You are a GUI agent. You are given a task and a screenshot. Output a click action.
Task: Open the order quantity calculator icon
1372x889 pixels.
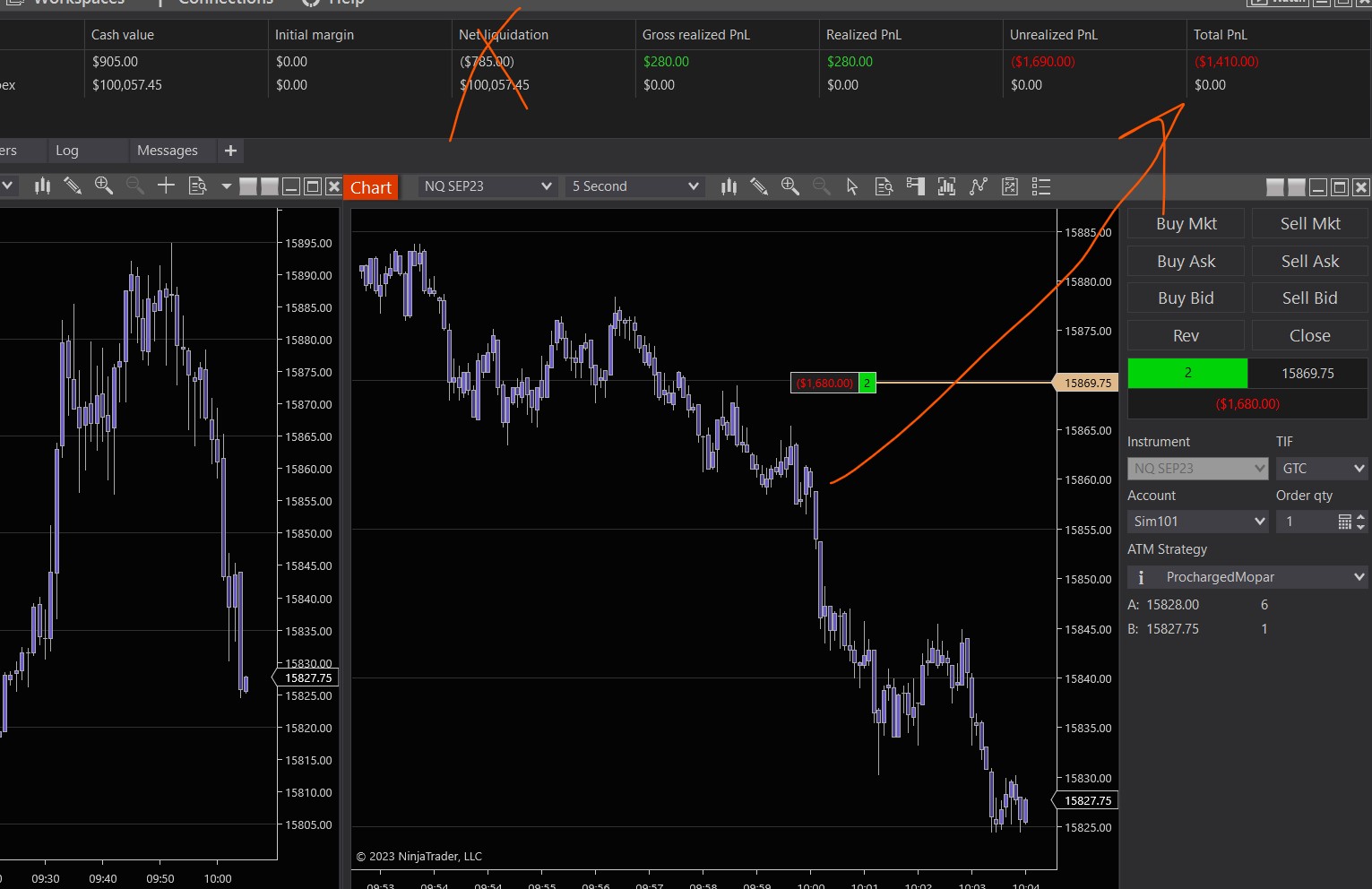tap(1344, 522)
